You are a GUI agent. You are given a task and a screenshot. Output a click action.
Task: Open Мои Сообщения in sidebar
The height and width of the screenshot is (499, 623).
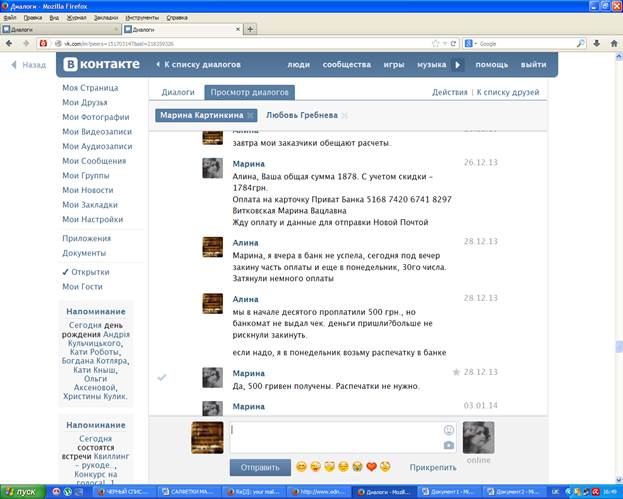coord(94,161)
